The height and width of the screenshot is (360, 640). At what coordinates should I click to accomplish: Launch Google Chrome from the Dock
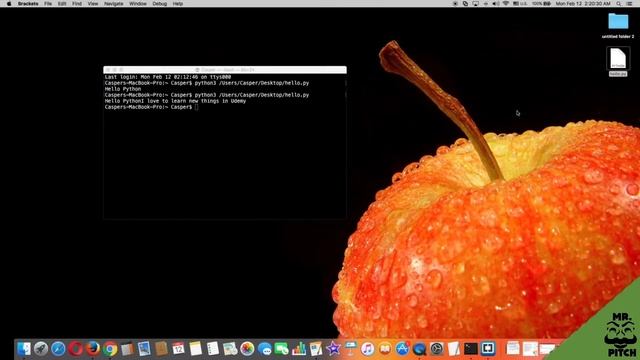[x=110, y=349]
